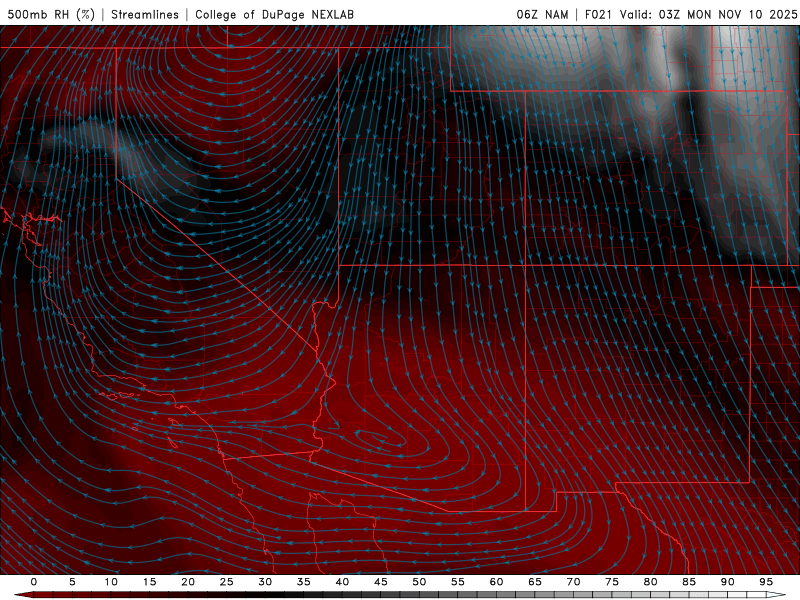This screenshot has width=800, height=600.
Task: Click the colorbar label "0"
Action: point(34,582)
